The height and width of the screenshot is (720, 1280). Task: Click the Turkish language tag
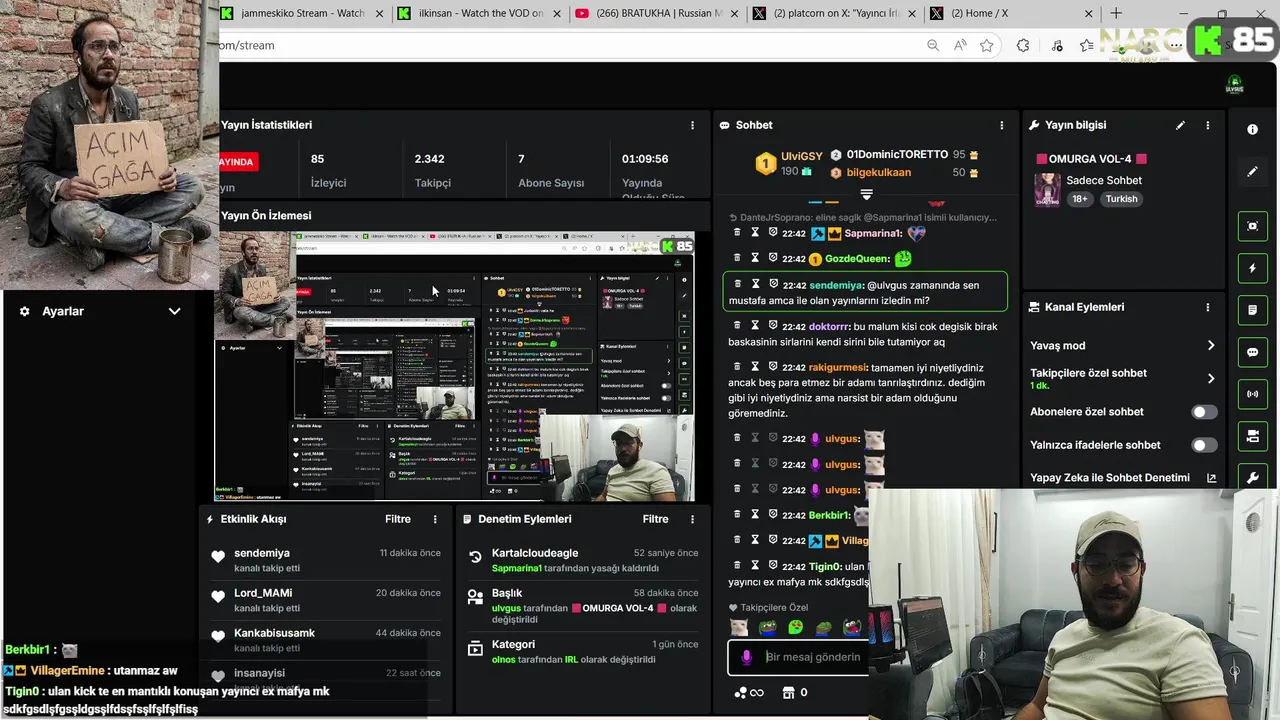click(1121, 199)
